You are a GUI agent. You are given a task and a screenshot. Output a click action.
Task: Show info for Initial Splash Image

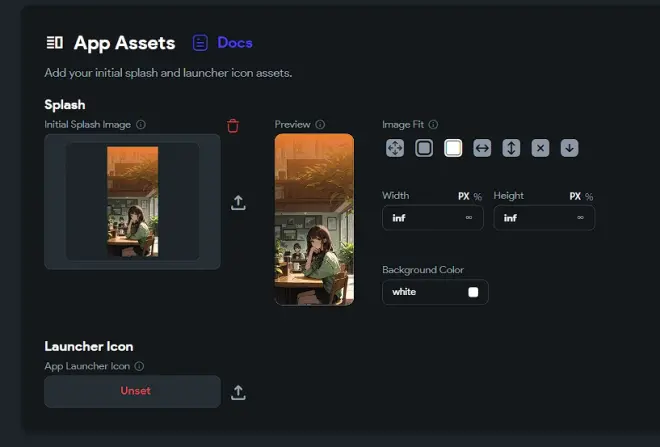[x=141, y=125]
